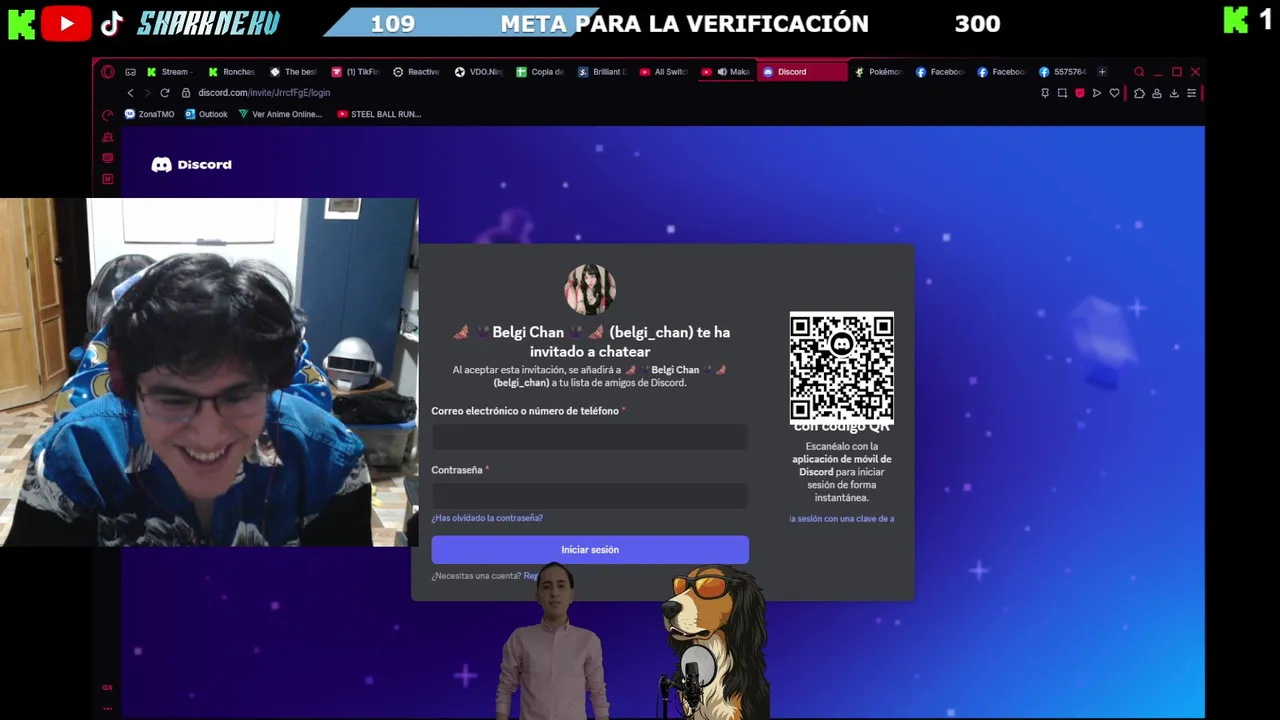Select the active Discord tab

point(802,72)
